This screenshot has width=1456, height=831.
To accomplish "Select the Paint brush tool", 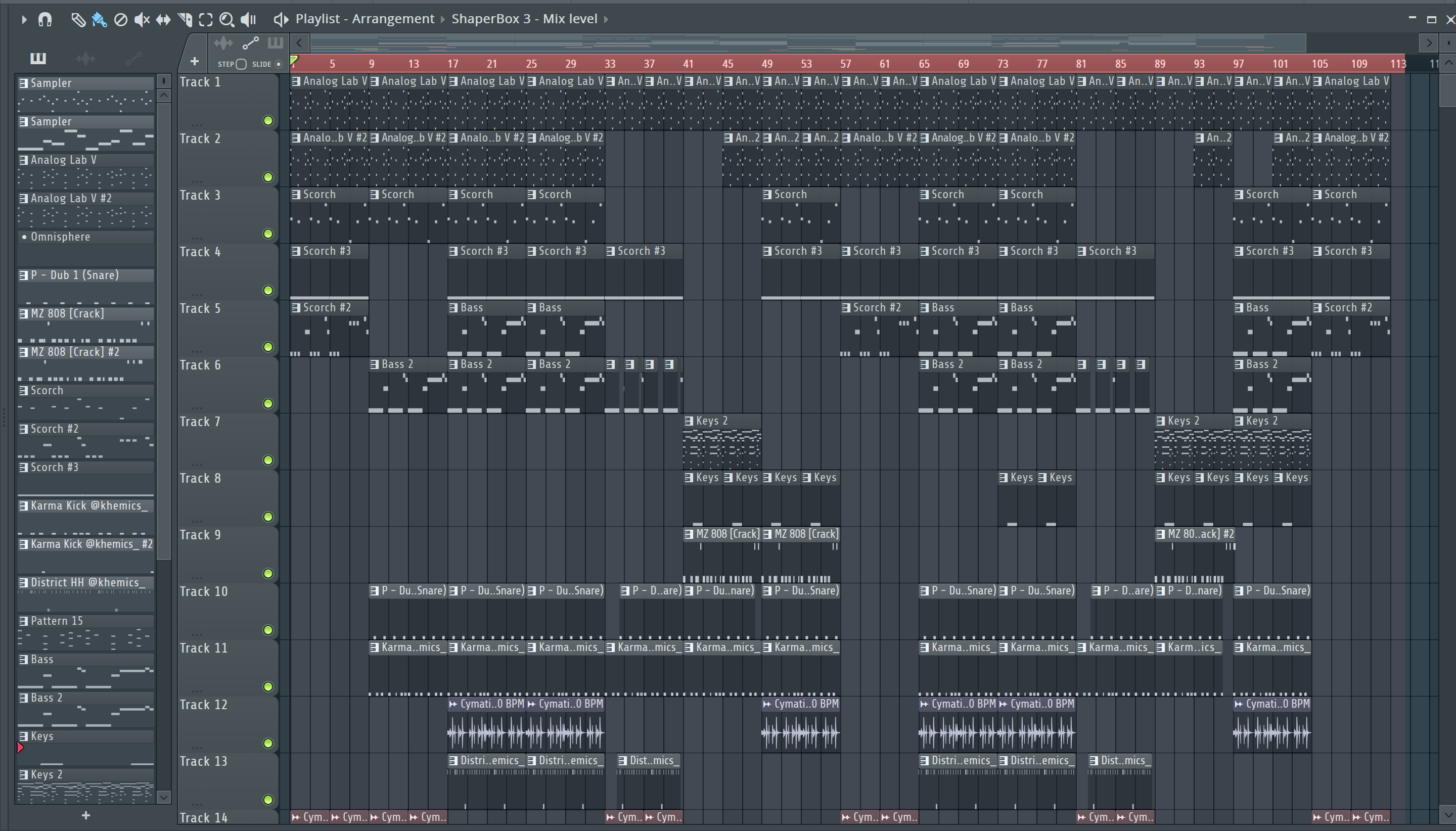I will (99, 19).
